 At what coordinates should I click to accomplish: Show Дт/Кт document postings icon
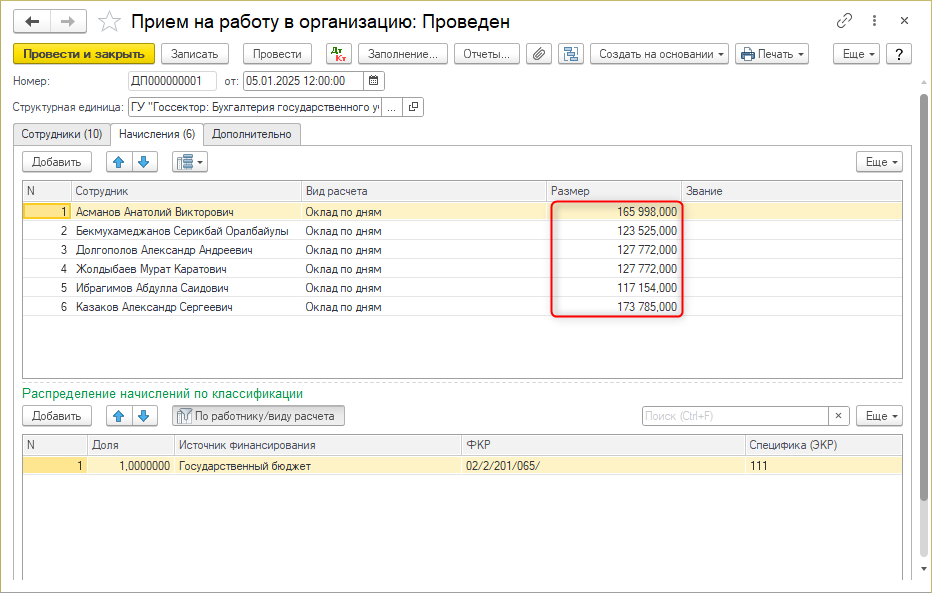(339, 54)
